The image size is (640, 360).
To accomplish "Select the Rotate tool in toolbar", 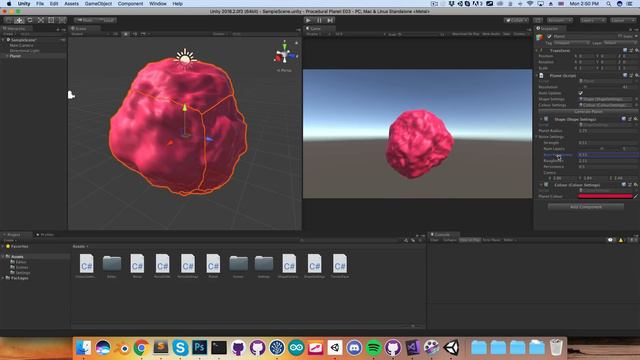I will (x=30, y=20).
